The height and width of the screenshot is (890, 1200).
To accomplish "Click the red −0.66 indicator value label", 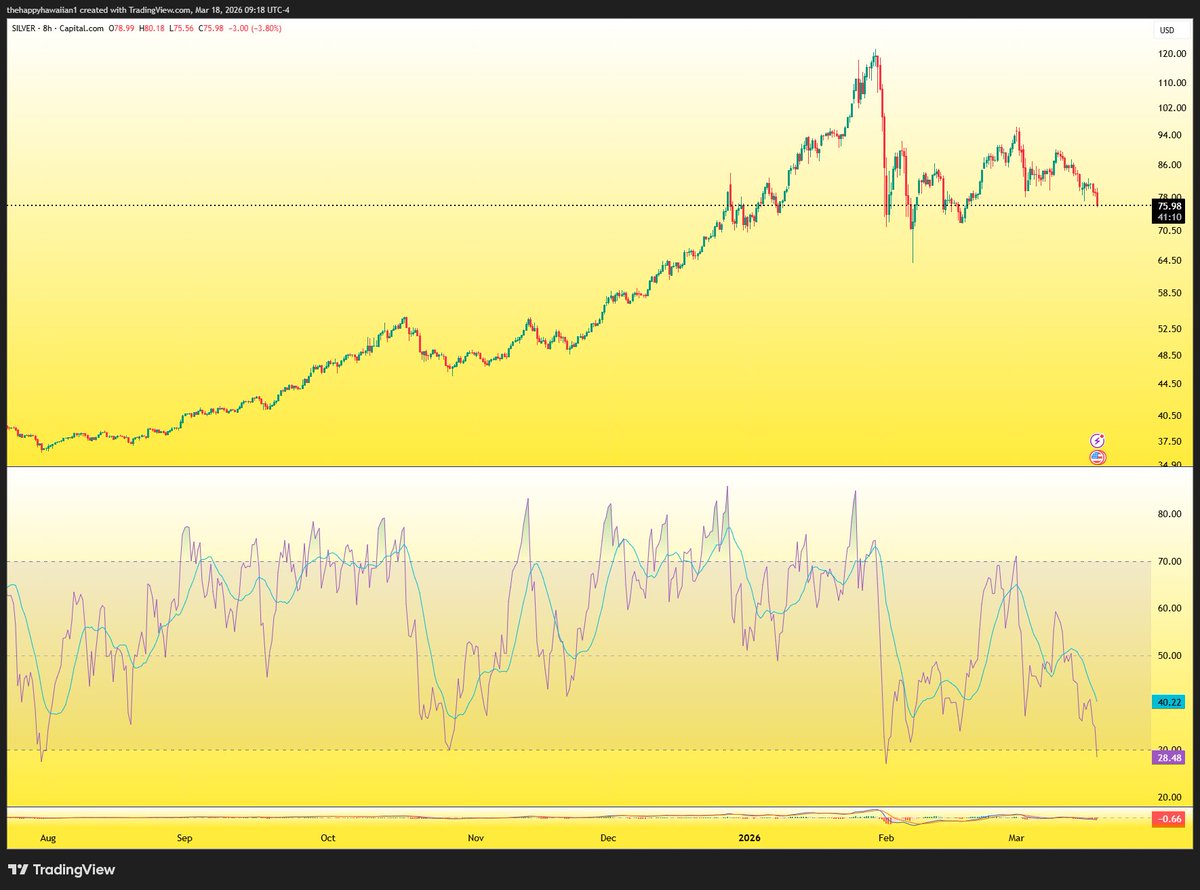I will 1169,820.
